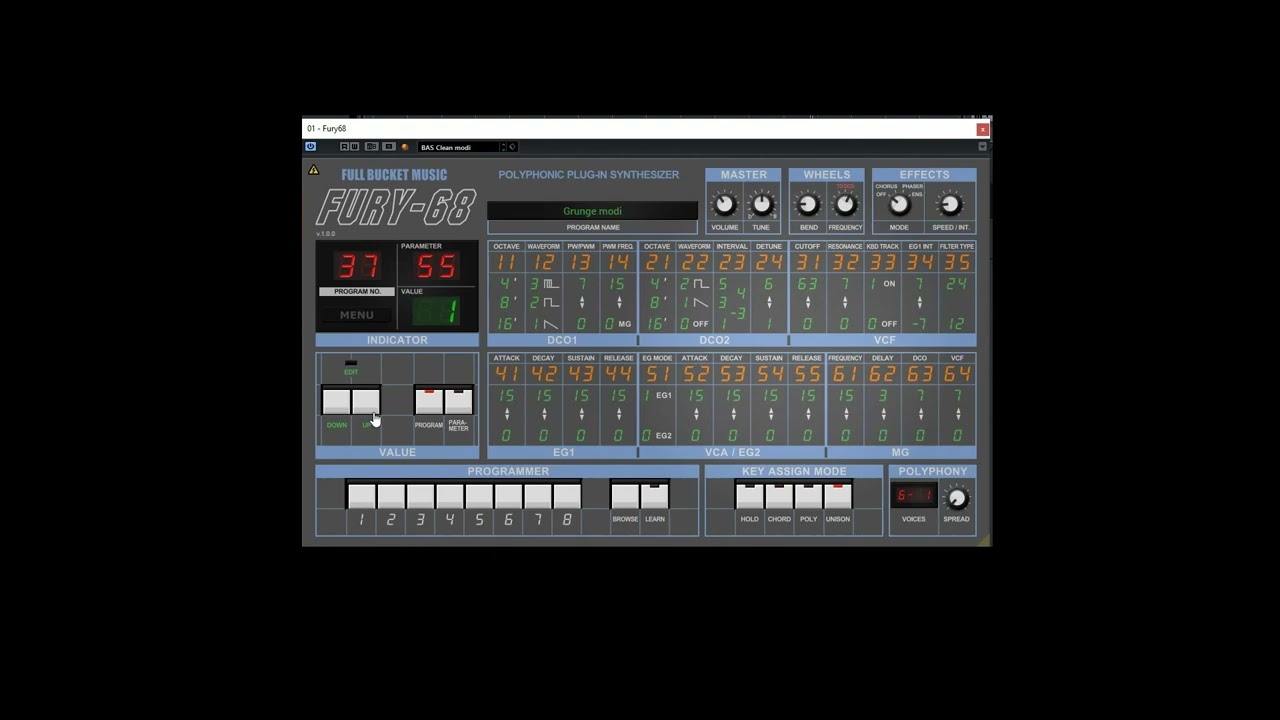The width and height of the screenshot is (1280, 720).
Task: Toggle the PARAMETER mode button
Action: (x=458, y=401)
